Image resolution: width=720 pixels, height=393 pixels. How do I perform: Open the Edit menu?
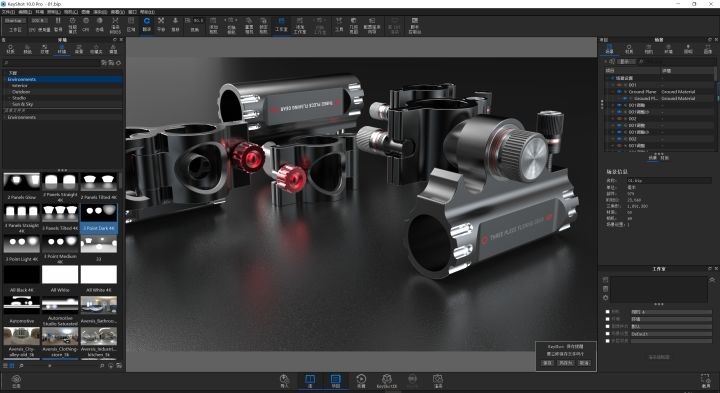pyautogui.click(x=25, y=12)
